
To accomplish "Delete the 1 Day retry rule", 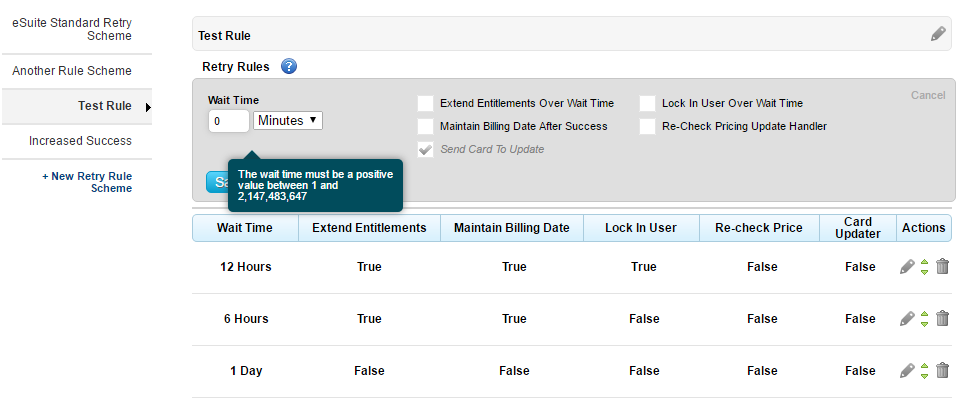I will click(x=942, y=371).
